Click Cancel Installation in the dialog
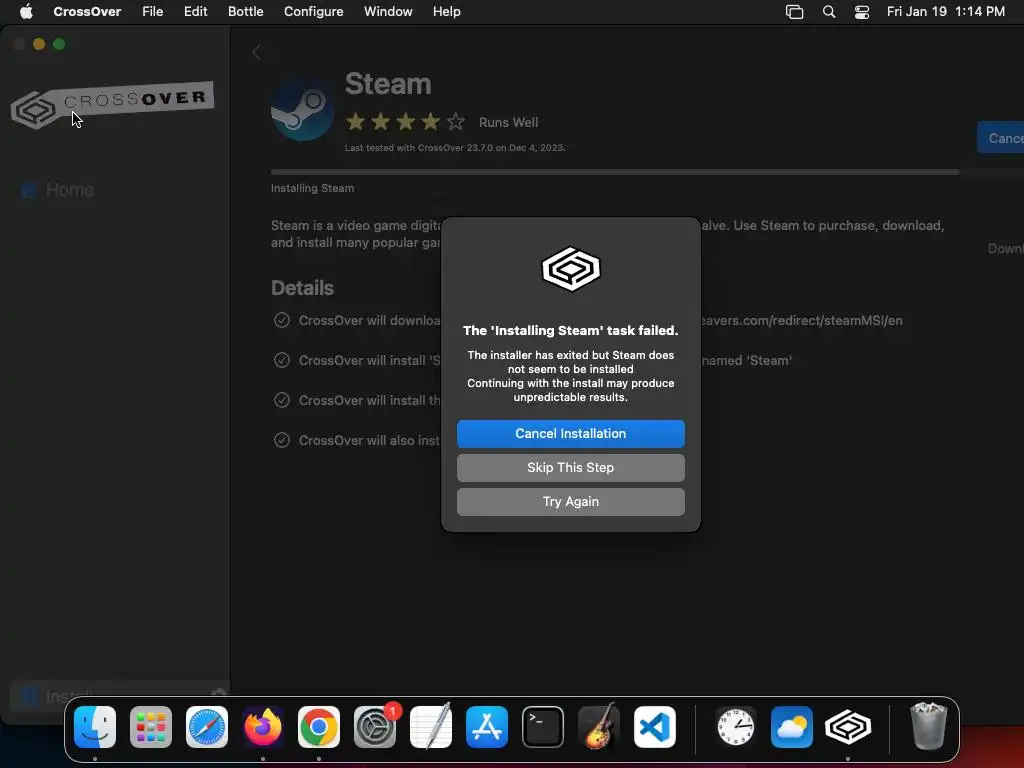This screenshot has width=1024, height=768. coord(570,434)
